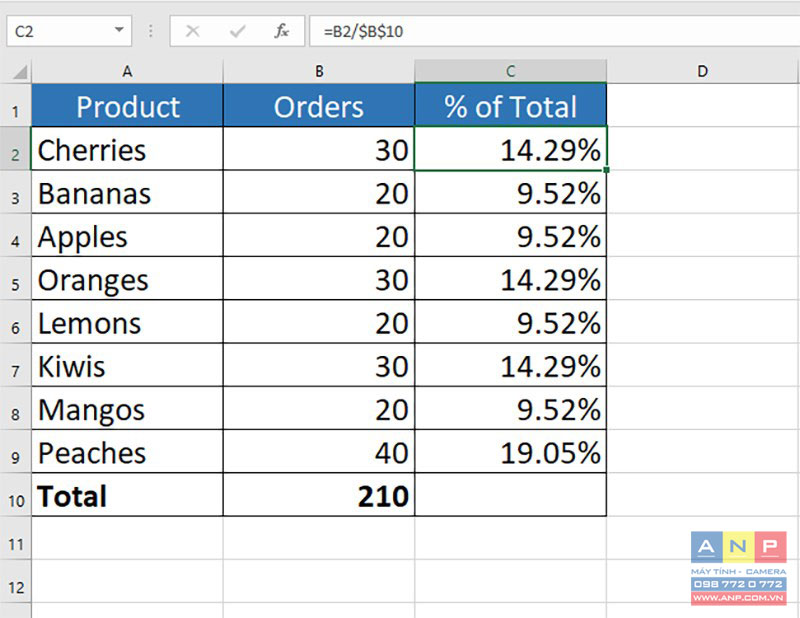Select row 10 header
The image size is (800, 618).
pyautogui.click(x=16, y=496)
